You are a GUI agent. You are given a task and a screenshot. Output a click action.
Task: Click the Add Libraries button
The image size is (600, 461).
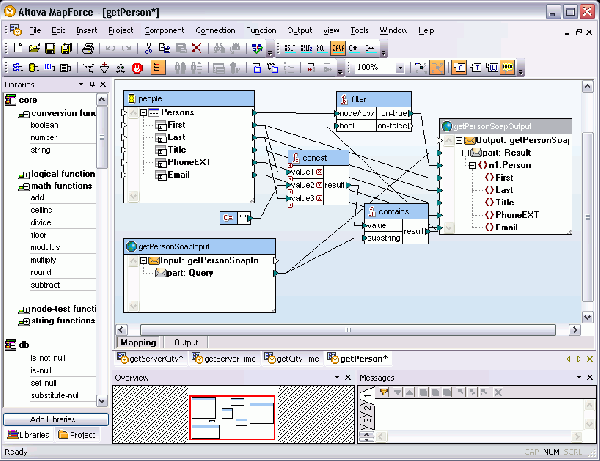[x=54, y=419]
